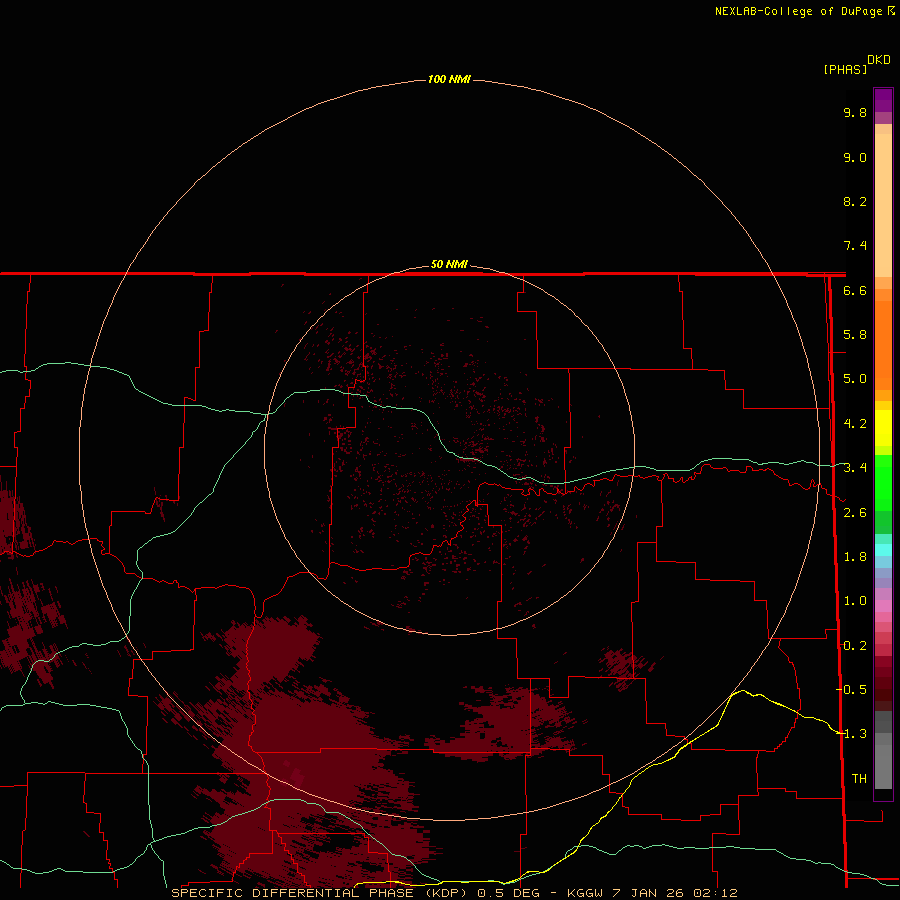Click the 0.5 DEG elevation text in the caption
The image size is (900, 900).
pyautogui.click(x=510, y=893)
